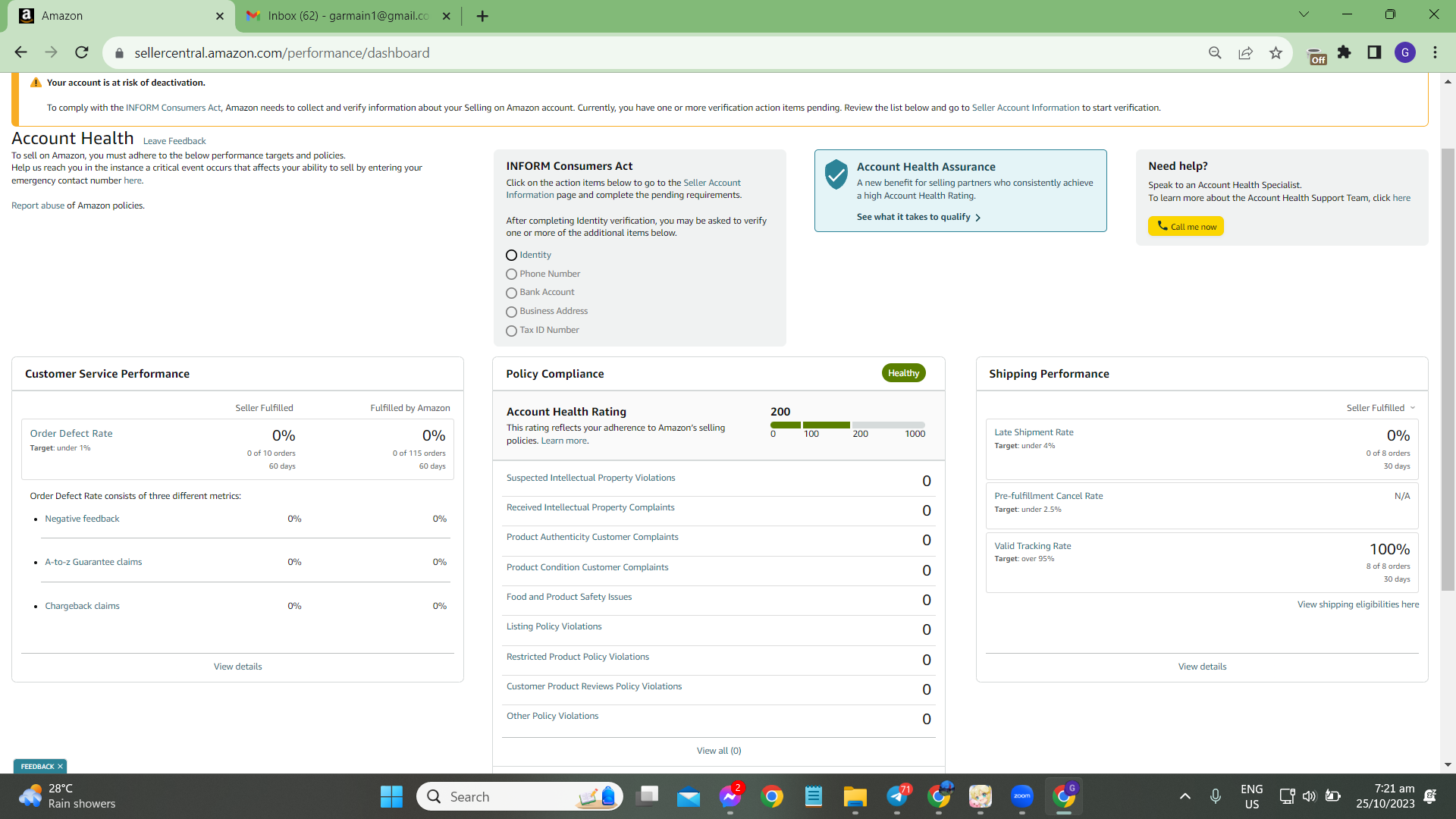Viewport: 1456px width, 819px height.
Task: Open Late Shipment Rate metric
Action: tap(1034, 432)
